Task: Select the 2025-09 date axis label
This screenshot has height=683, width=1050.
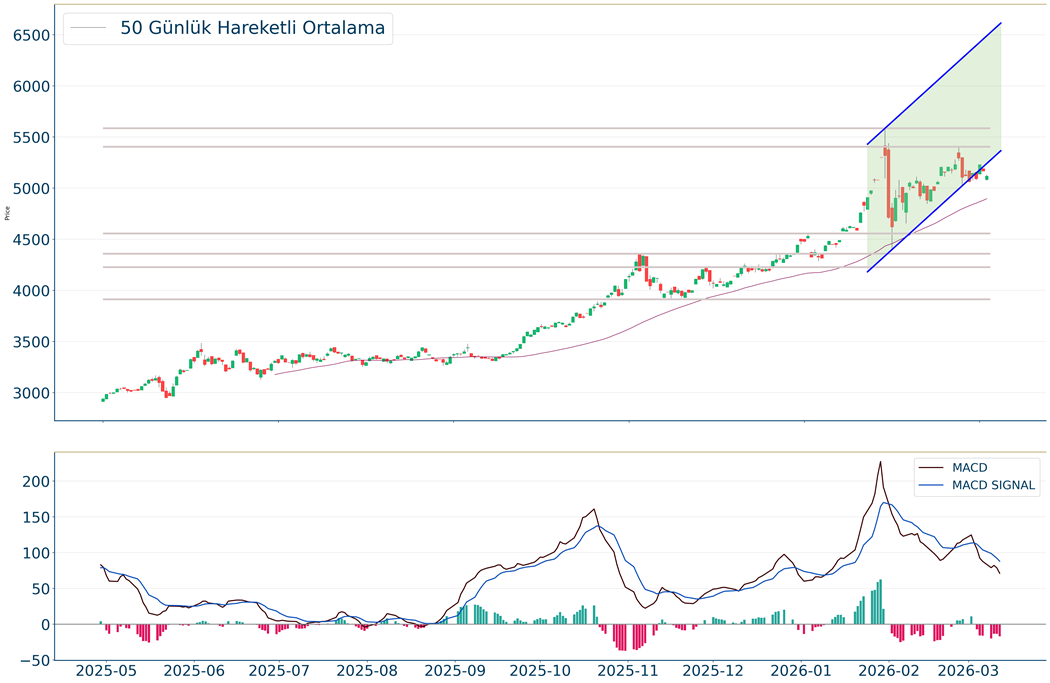Action: tap(454, 670)
